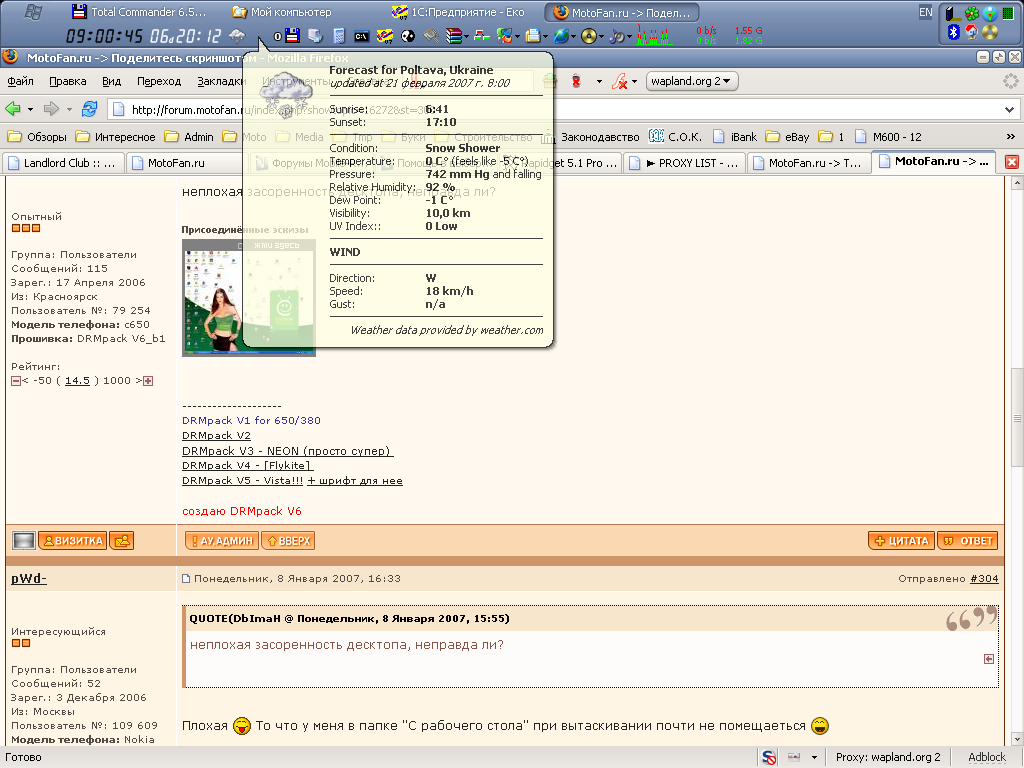Click the 'ЦИТАТА' quote button
Viewport: 1024px width, 768px height.
902,541
